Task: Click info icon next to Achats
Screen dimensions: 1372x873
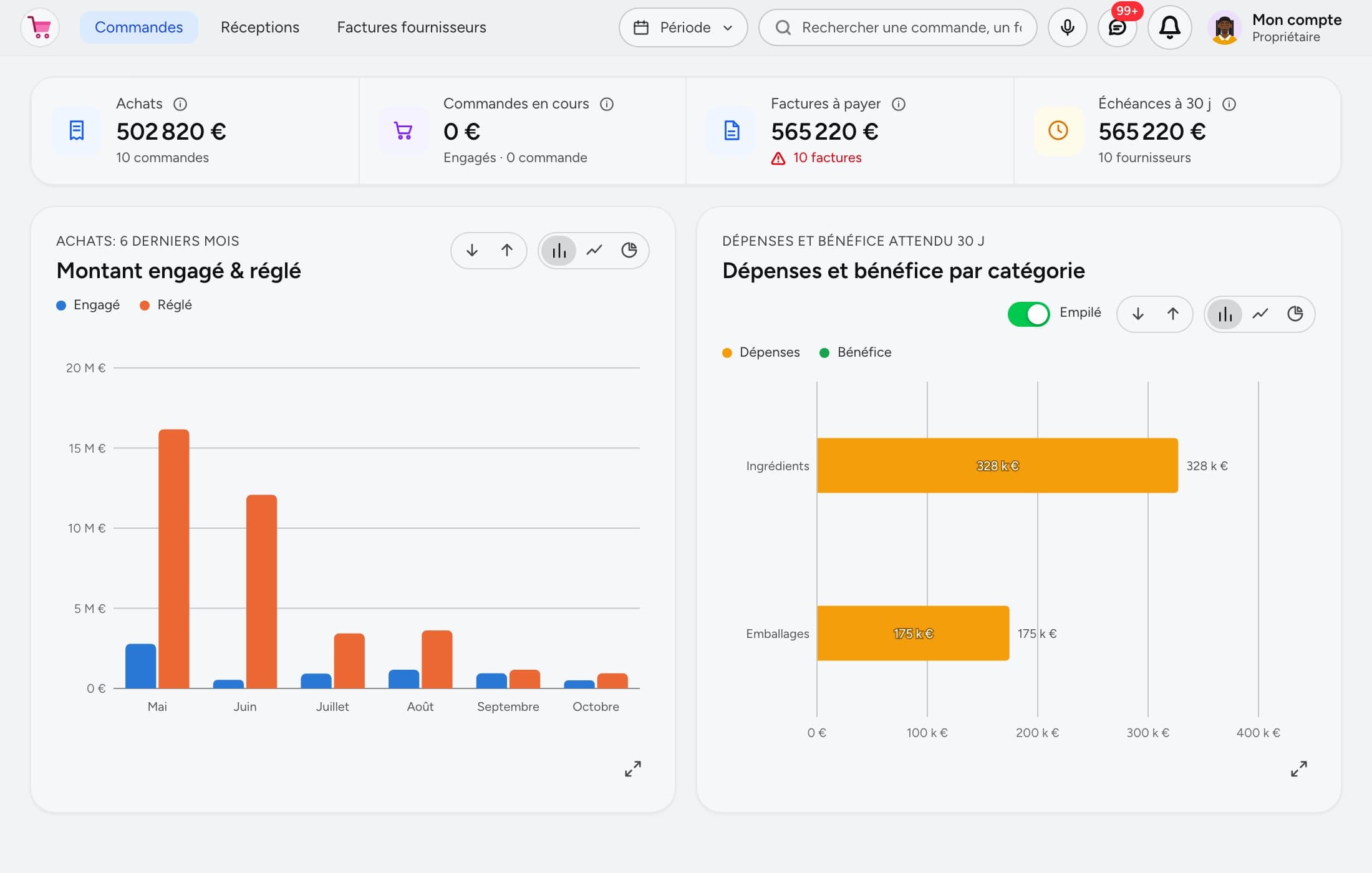Action: 180,104
